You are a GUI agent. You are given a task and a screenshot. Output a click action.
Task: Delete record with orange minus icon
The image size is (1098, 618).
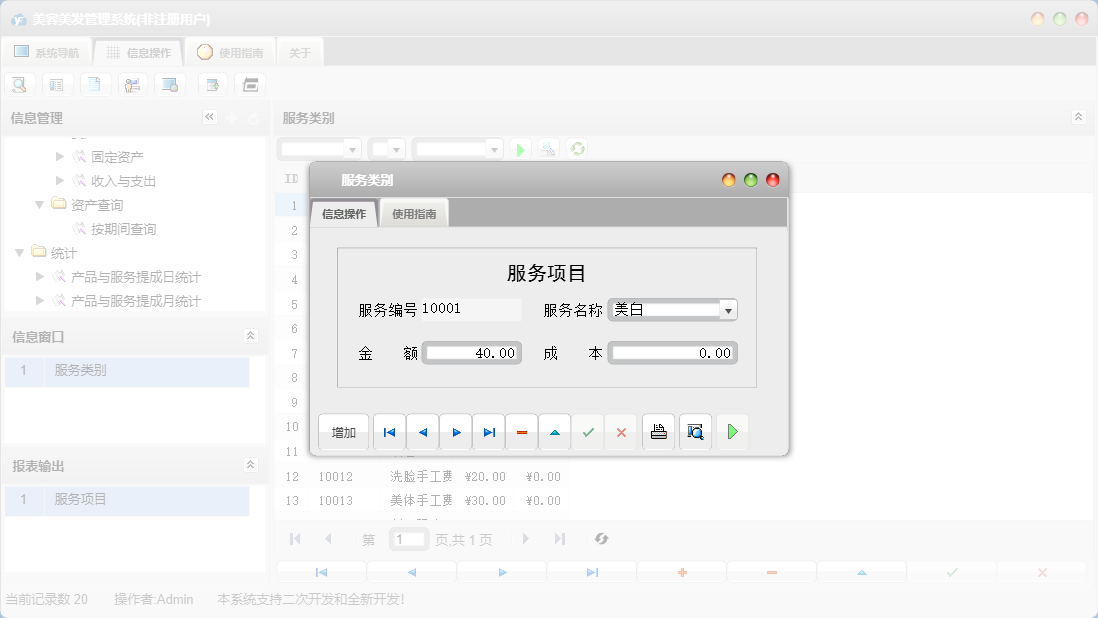(522, 432)
